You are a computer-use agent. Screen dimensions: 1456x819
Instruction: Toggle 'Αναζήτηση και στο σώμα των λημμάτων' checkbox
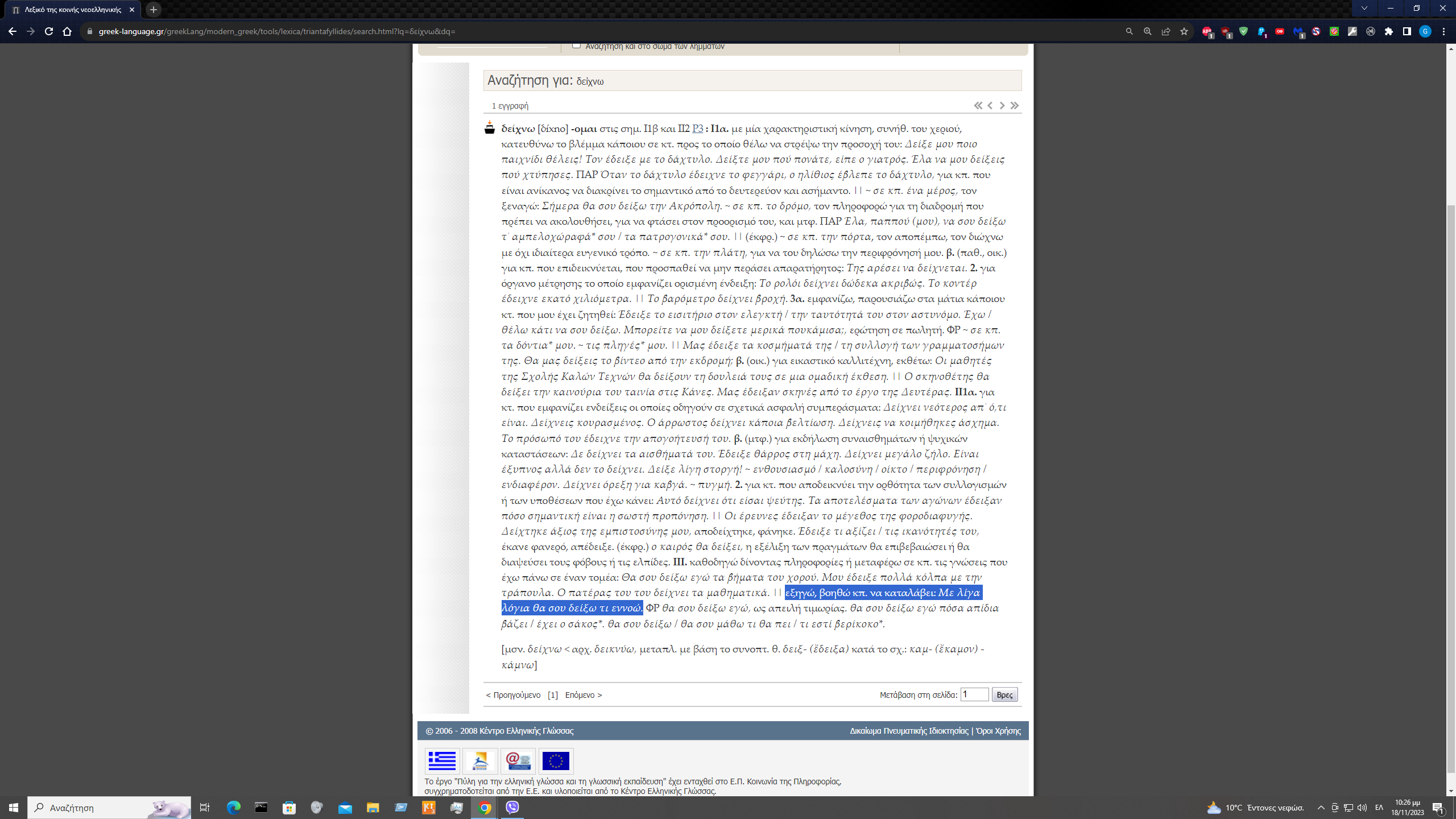pyautogui.click(x=576, y=45)
